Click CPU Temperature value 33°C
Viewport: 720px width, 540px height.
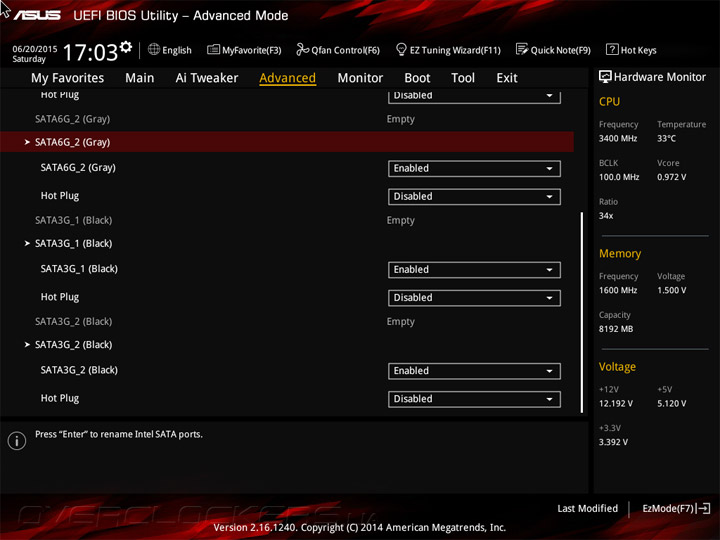tap(666, 138)
